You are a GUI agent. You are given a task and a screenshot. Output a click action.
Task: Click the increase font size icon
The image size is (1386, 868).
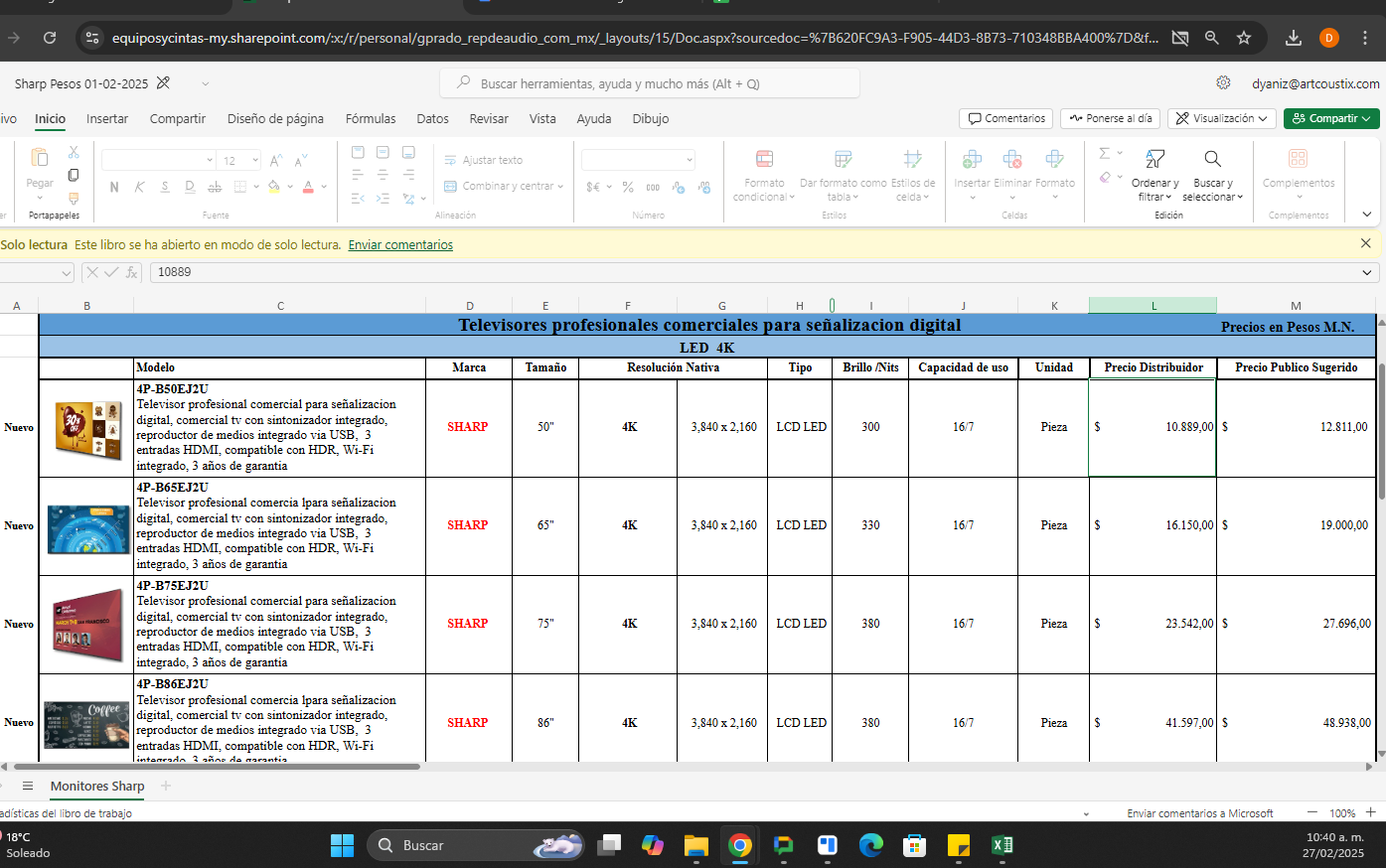click(x=276, y=160)
